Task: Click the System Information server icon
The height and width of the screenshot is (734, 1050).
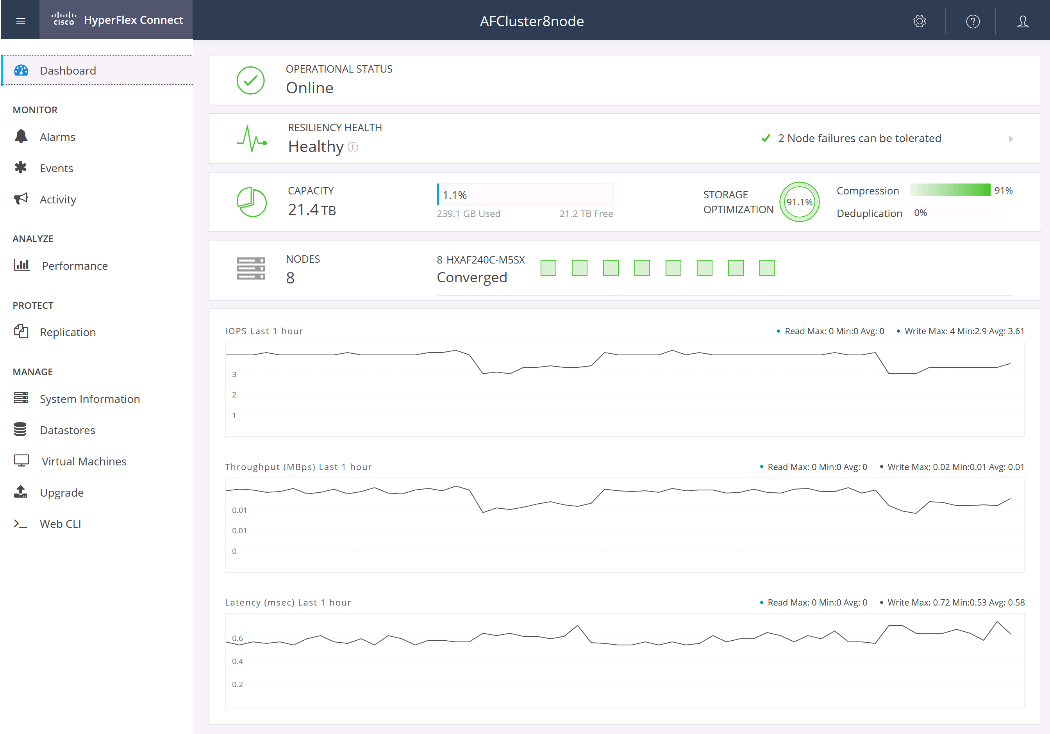Action: click(21, 398)
